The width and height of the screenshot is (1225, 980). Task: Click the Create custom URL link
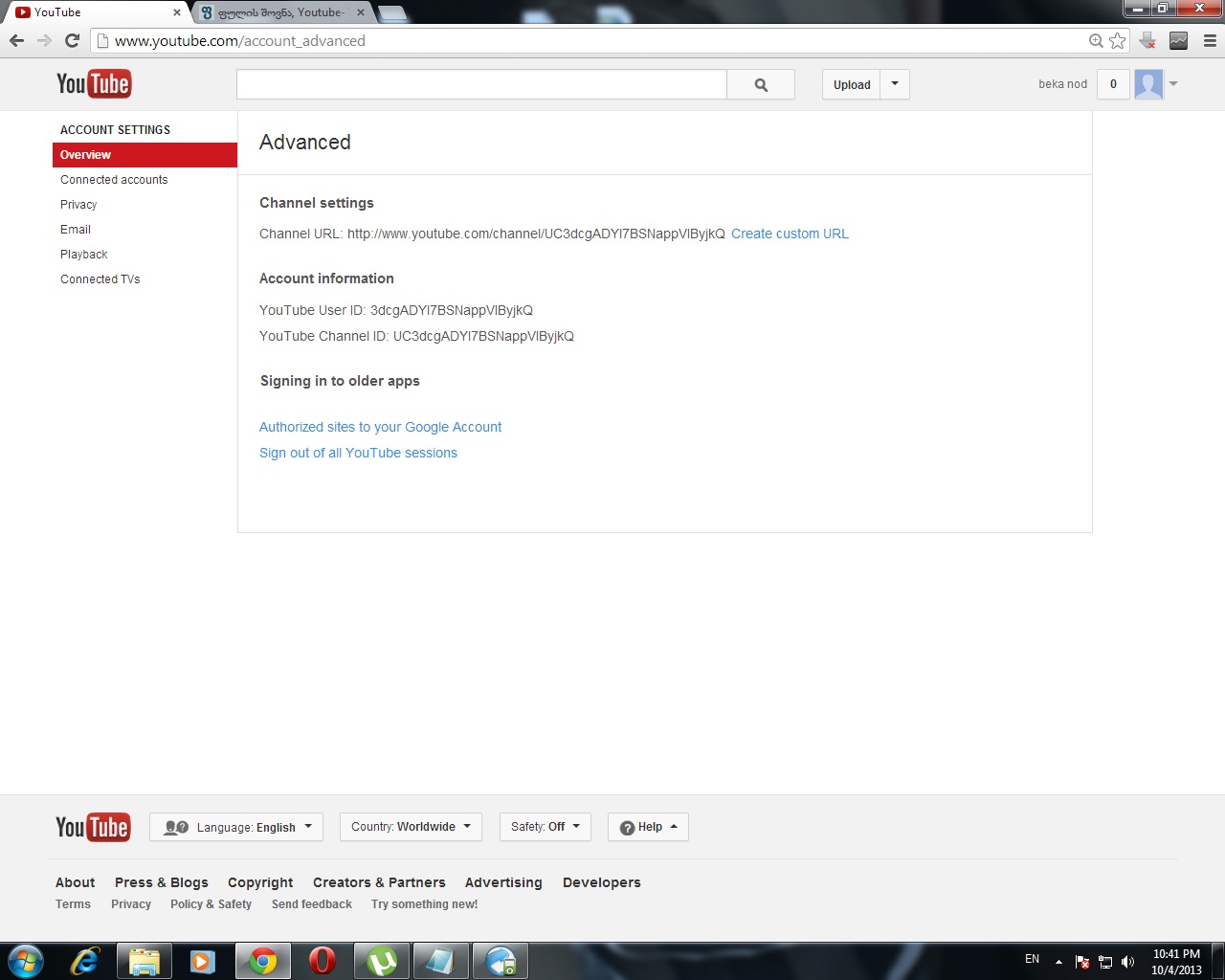click(x=790, y=234)
